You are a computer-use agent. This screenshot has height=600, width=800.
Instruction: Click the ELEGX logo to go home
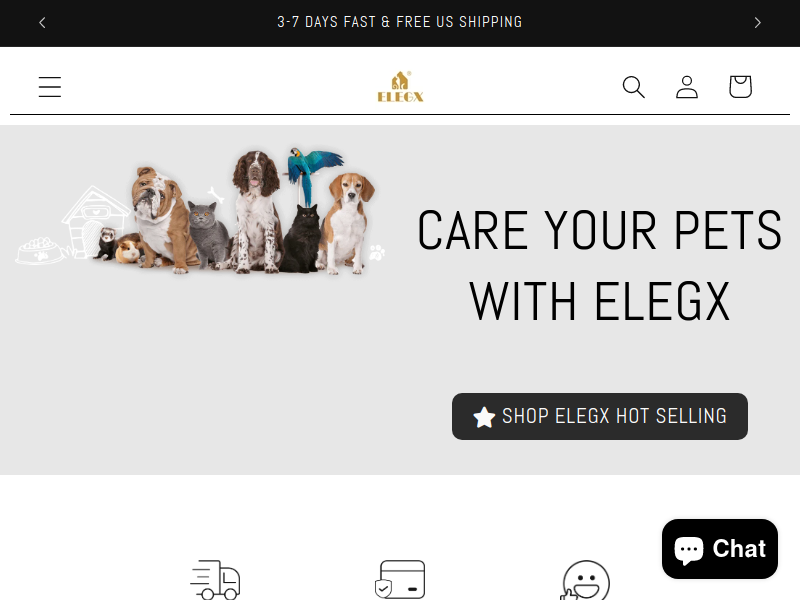click(x=401, y=87)
